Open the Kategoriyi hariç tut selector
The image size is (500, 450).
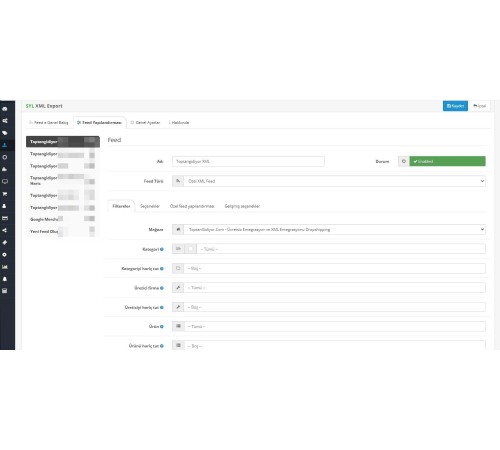point(334,268)
